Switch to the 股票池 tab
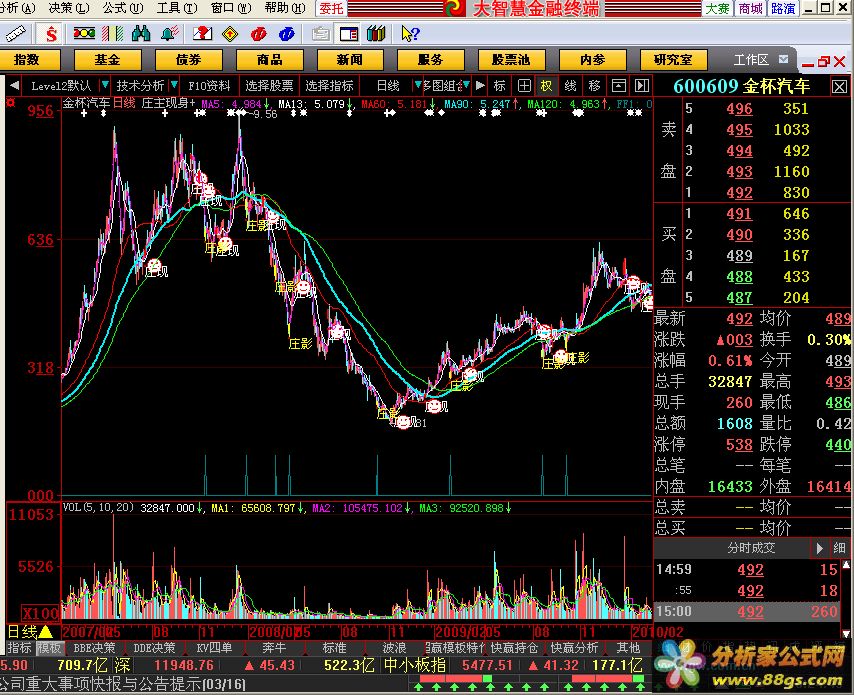Screen dimensions: 854x695 (511, 59)
